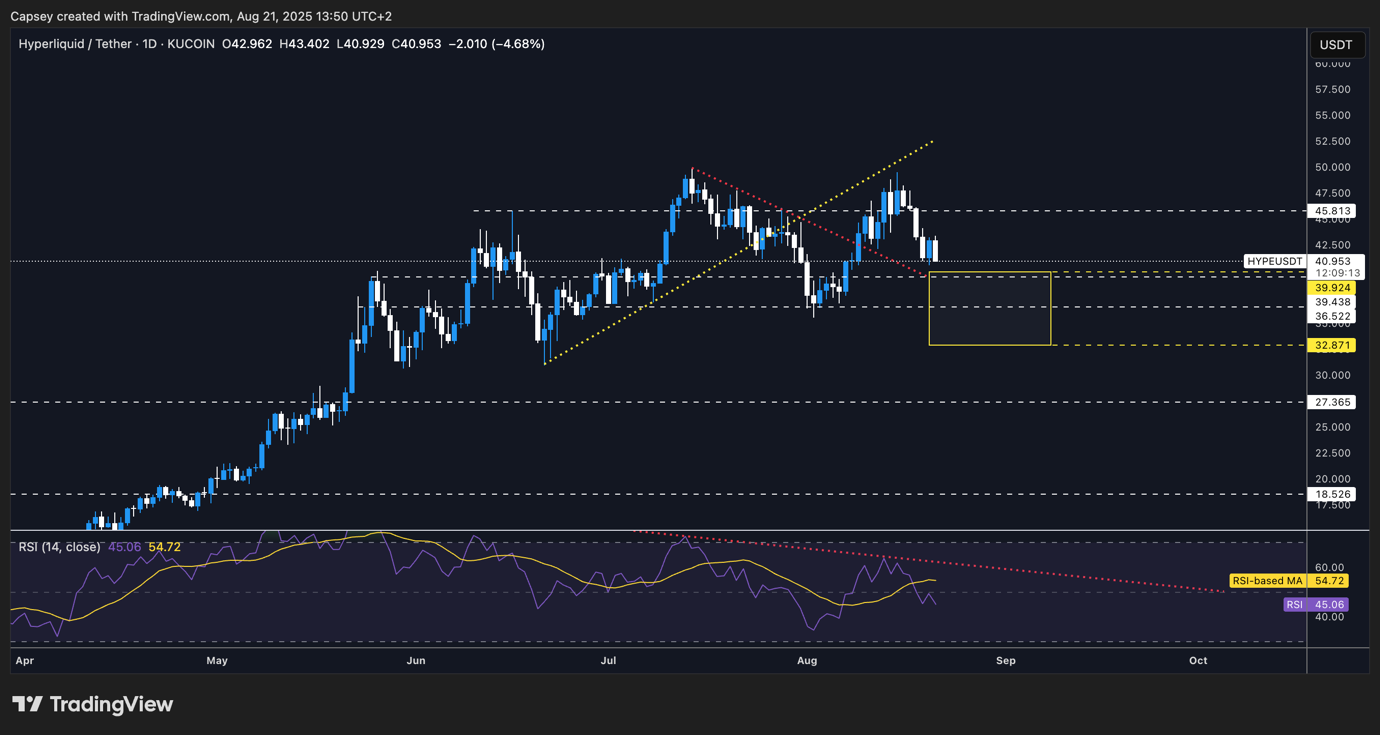Viewport: 1380px width, 735px height.
Task: Click the Jun label on time axis
Action: (417, 661)
